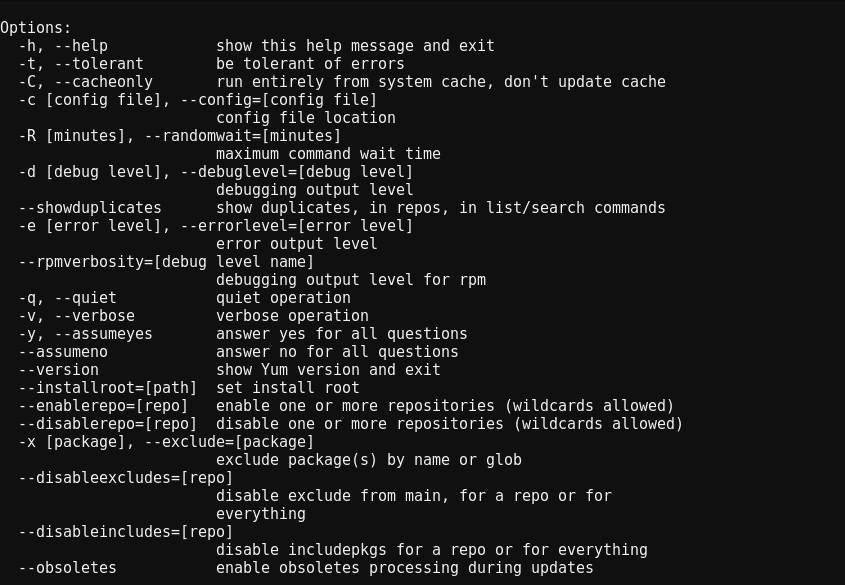Click the --obsoletes option text
Image resolution: width=845 pixels, height=585 pixels.
[x=68, y=568]
